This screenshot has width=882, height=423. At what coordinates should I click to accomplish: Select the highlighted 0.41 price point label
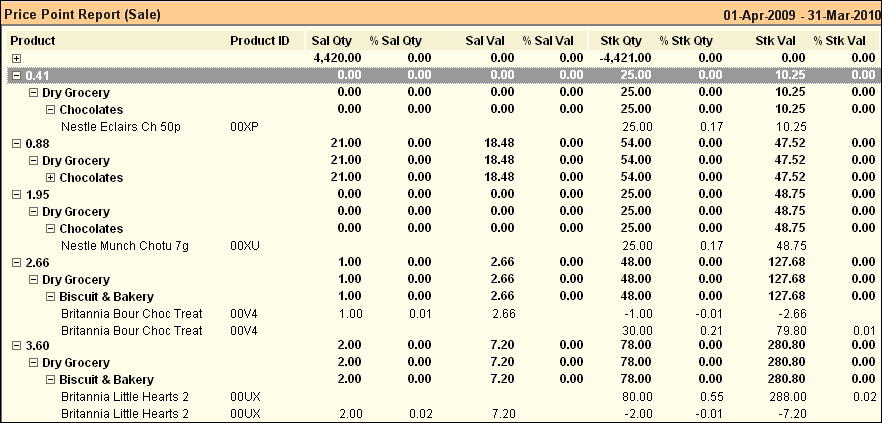(x=38, y=75)
